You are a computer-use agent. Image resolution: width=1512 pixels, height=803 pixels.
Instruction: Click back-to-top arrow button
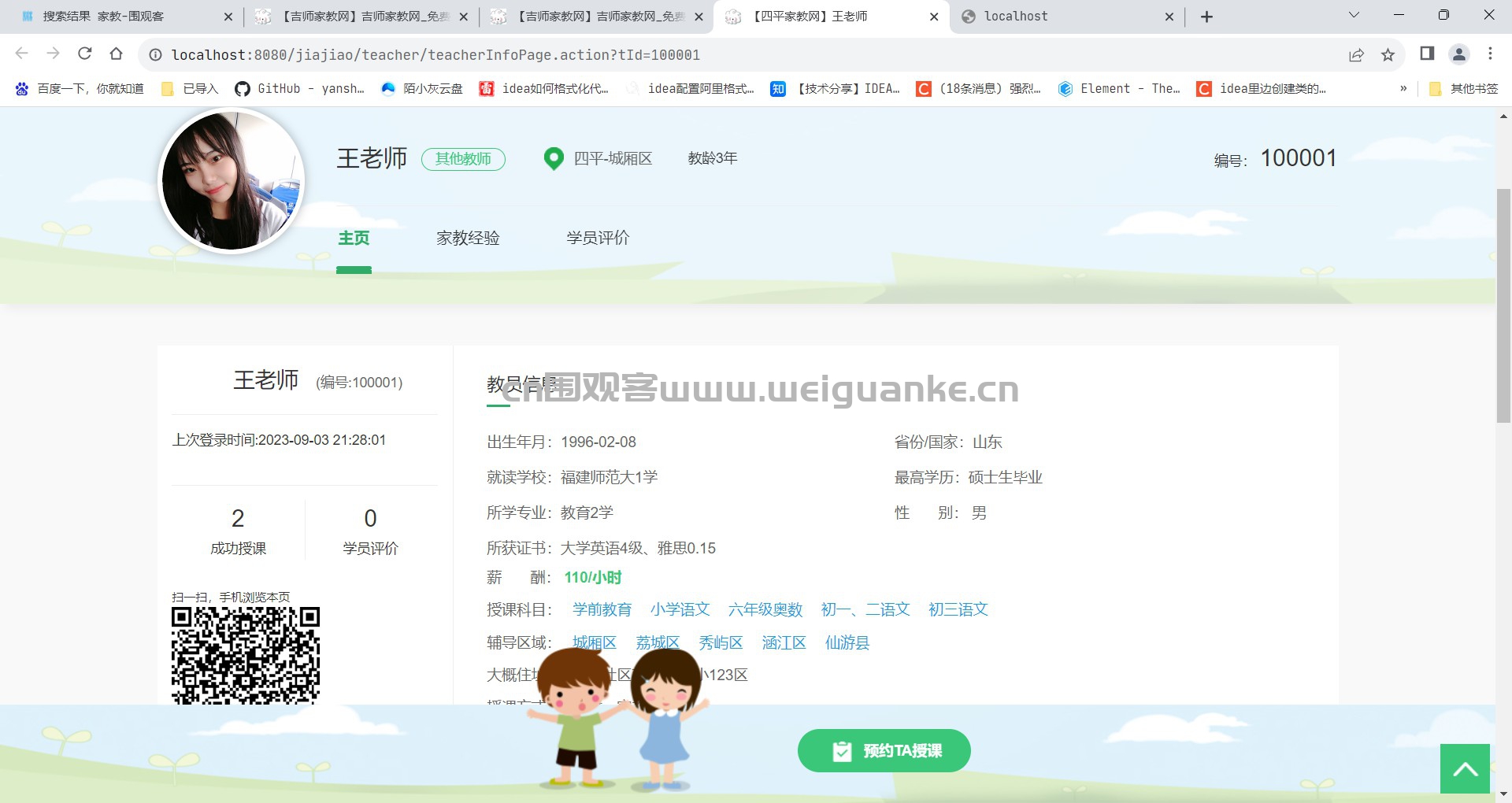(x=1465, y=769)
